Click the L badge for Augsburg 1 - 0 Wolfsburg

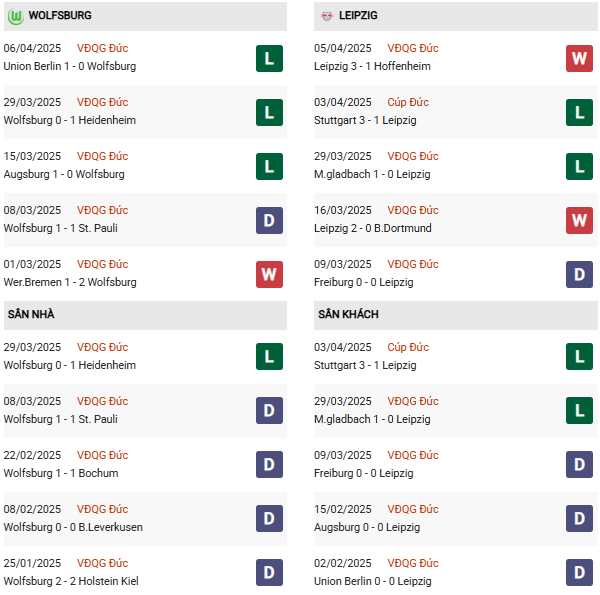pos(269,166)
